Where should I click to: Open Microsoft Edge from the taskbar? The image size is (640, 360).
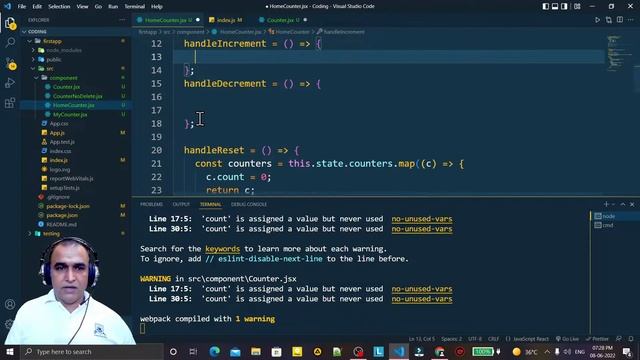point(215,351)
